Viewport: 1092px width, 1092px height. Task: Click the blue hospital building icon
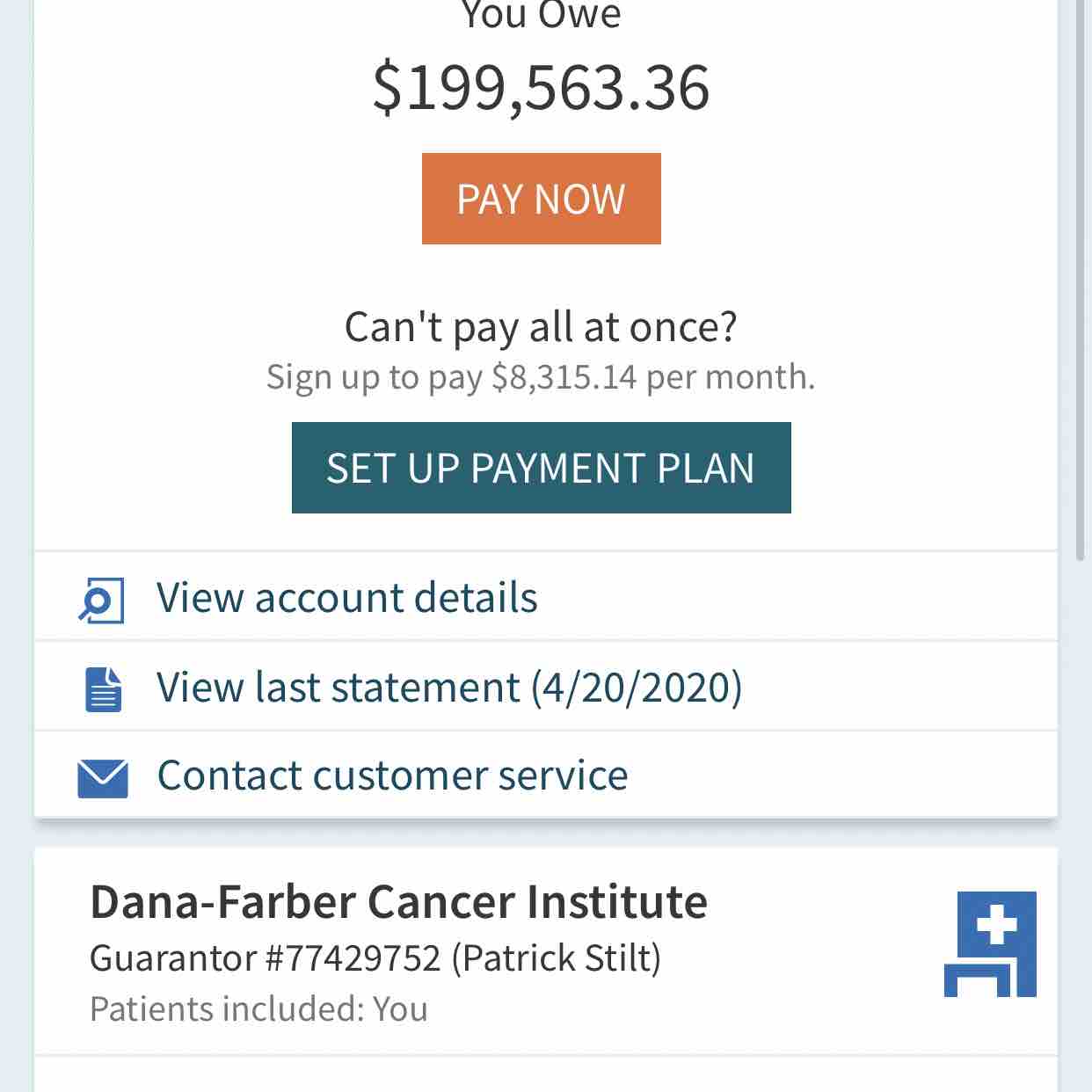(990, 944)
